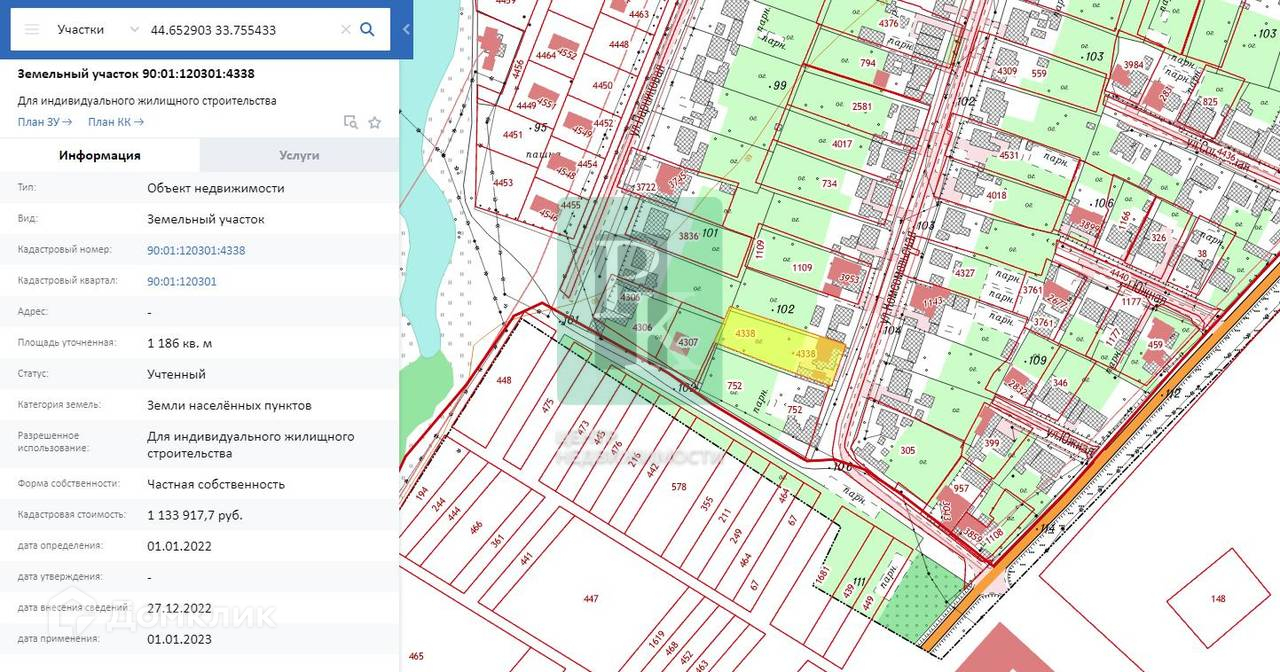Click parcel 465 on the map
The height and width of the screenshot is (672, 1280).
[x=416, y=657]
